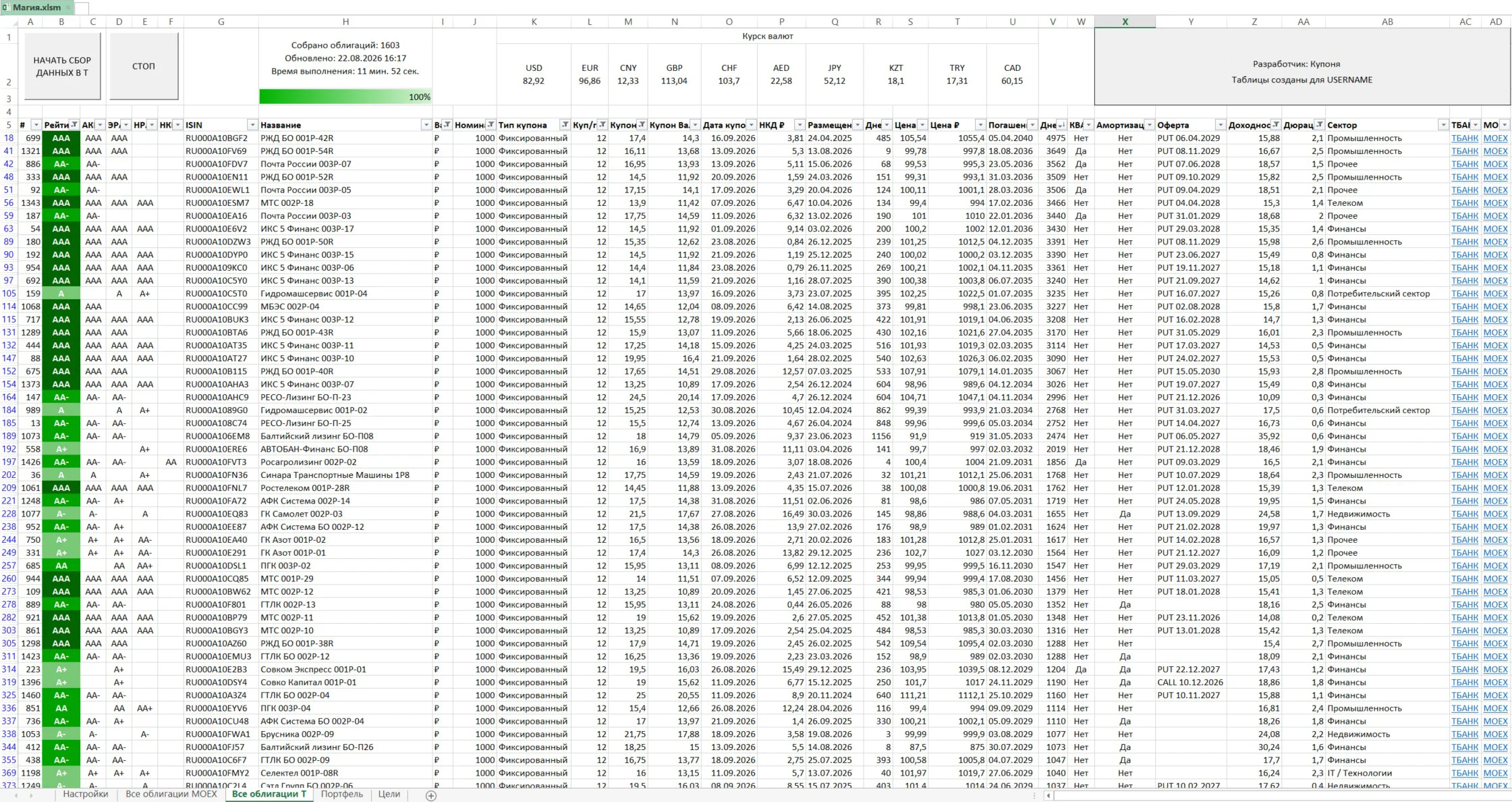
Task: Select ISIN cell RU000A10BGF2
Action: coord(221,138)
